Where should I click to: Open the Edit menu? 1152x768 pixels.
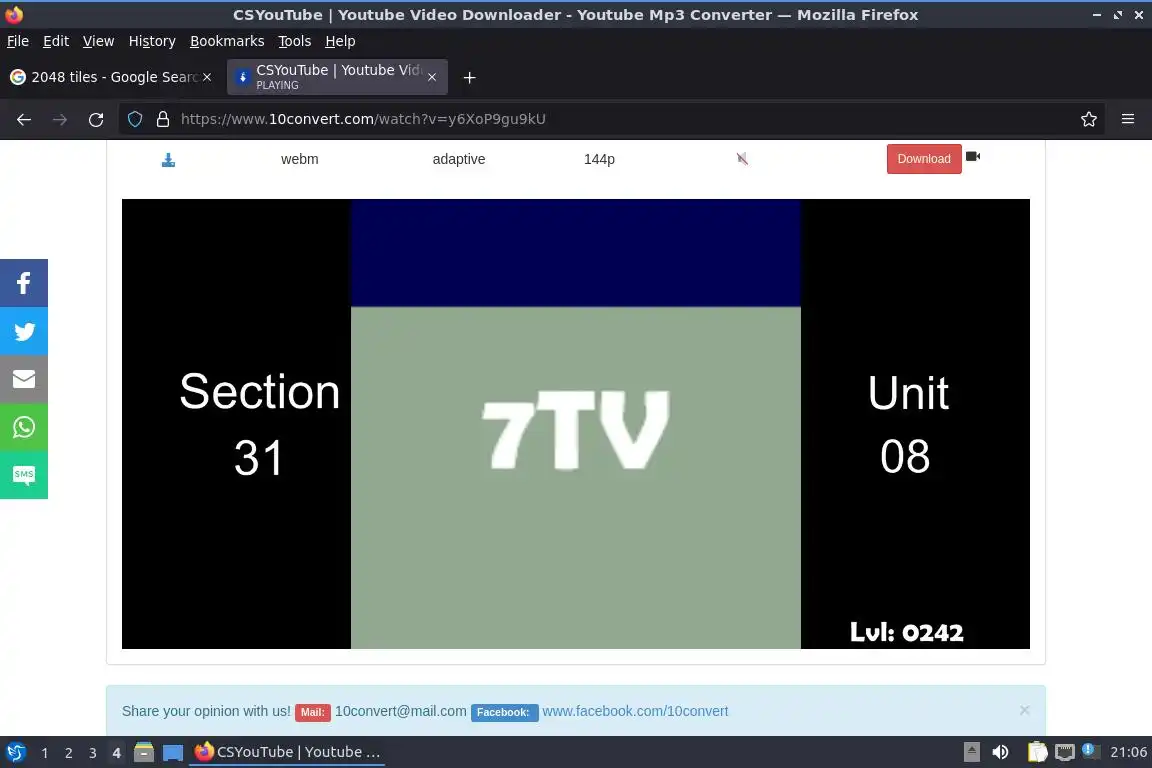click(x=56, y=41)
